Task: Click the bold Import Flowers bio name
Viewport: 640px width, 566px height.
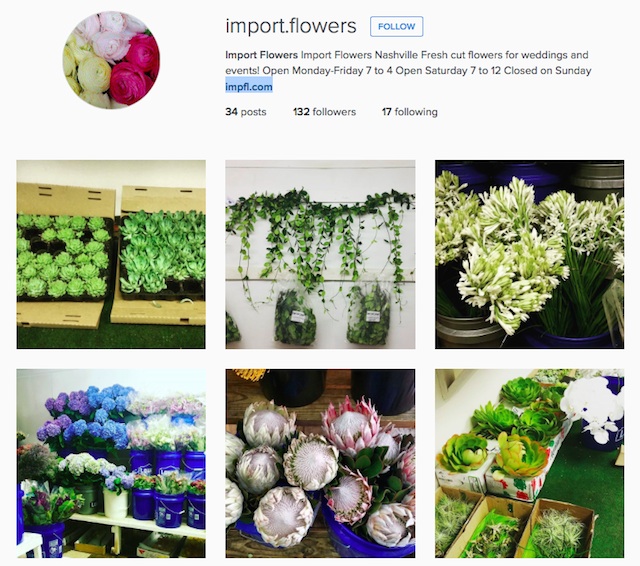Action: point(262,55)
